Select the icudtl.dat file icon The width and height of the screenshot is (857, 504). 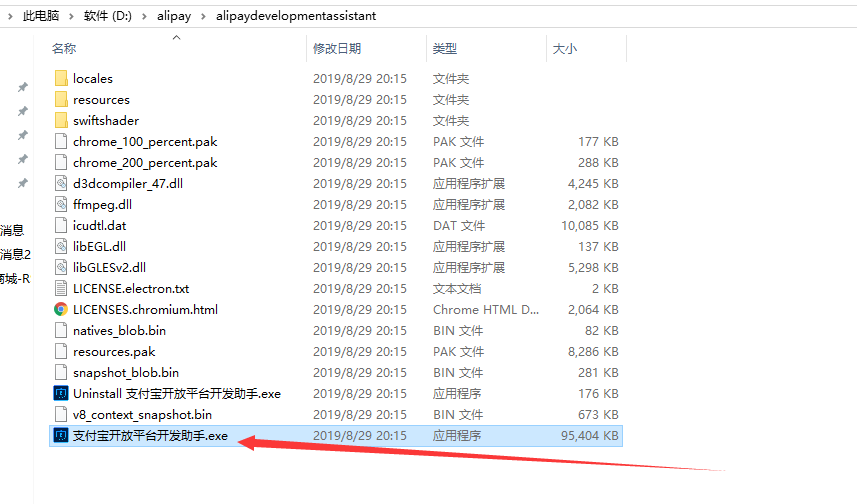click(61, 225)
